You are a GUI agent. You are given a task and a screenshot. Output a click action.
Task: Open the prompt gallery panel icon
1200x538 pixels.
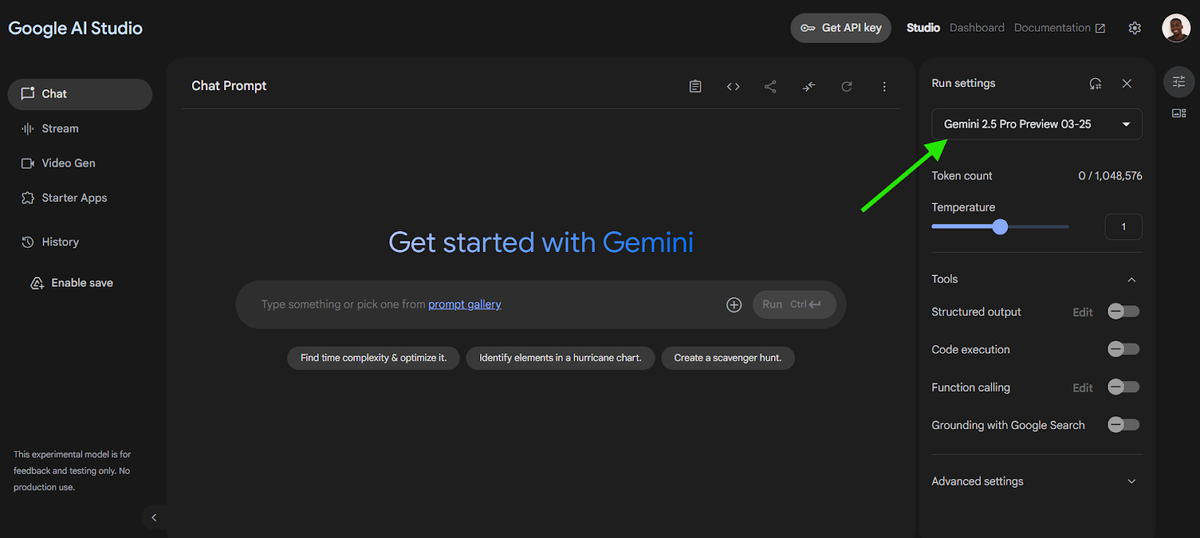(x=1179, y=113)
